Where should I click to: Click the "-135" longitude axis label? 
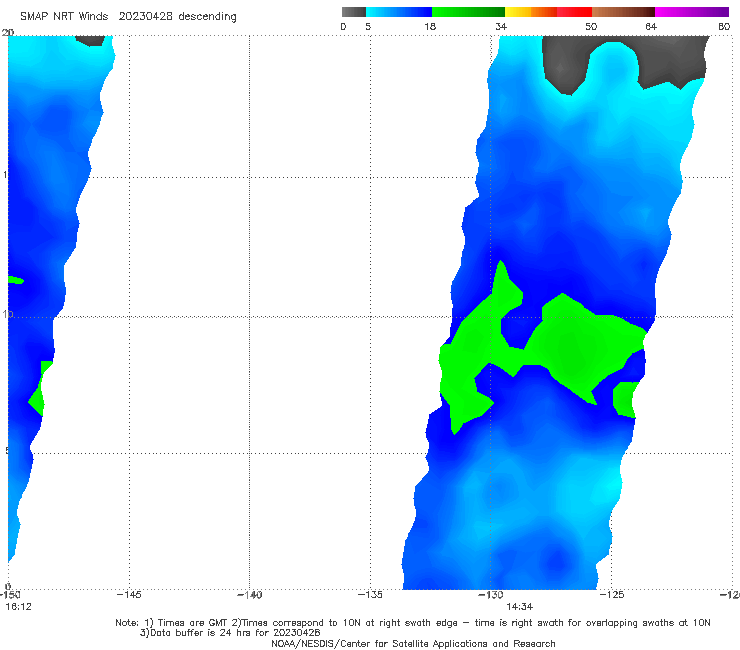370,595
